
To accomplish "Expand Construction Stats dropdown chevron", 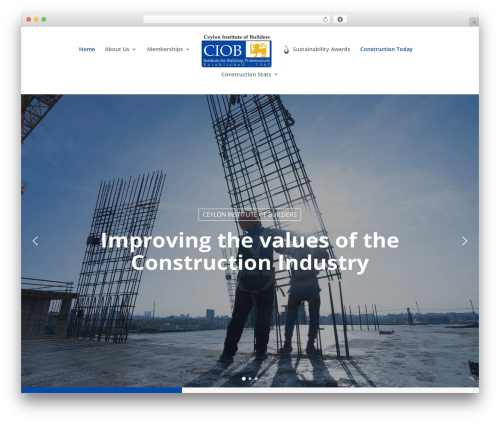I will click(x=276, y=75).
